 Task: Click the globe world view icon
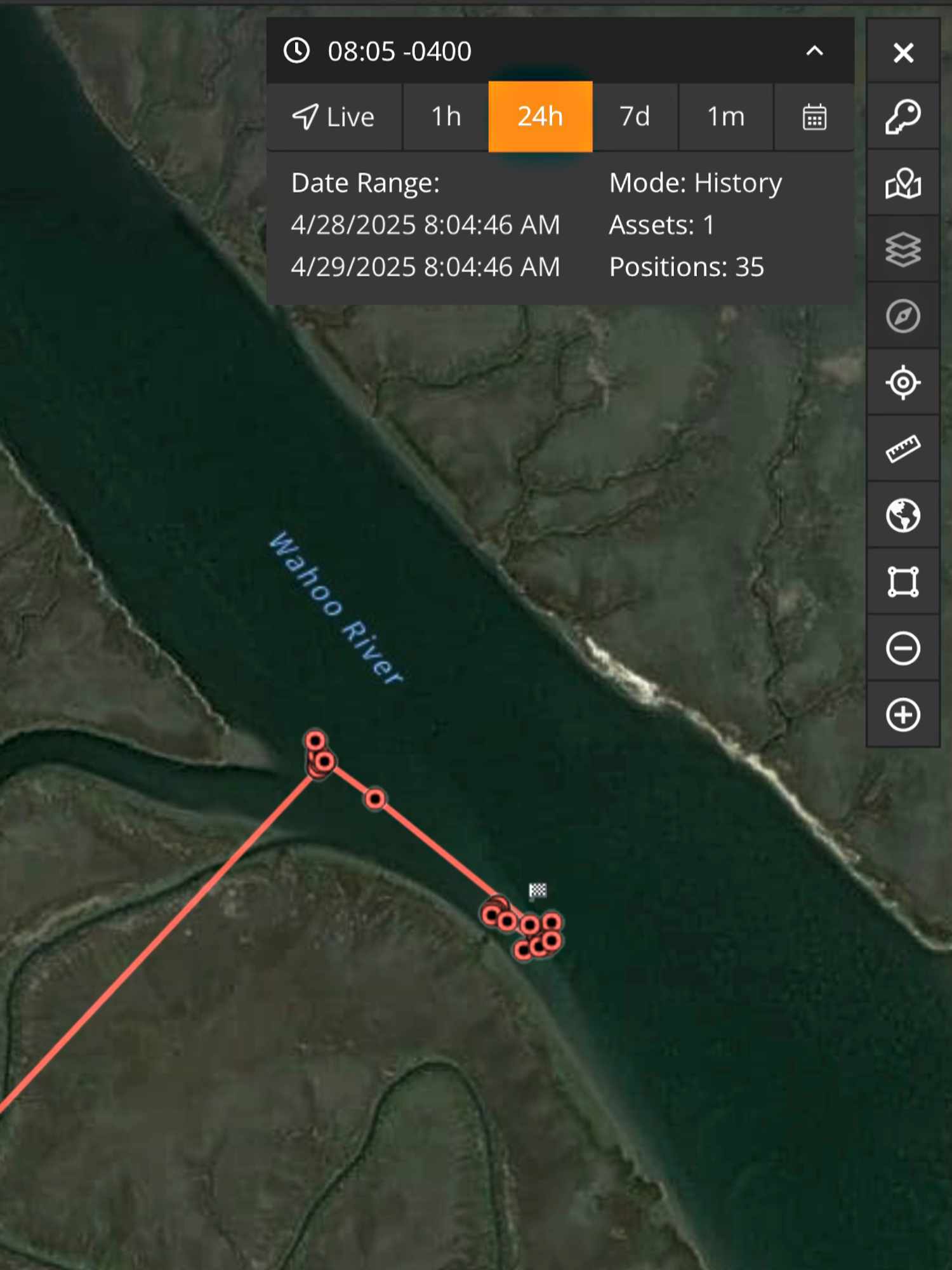pos(902,515)
